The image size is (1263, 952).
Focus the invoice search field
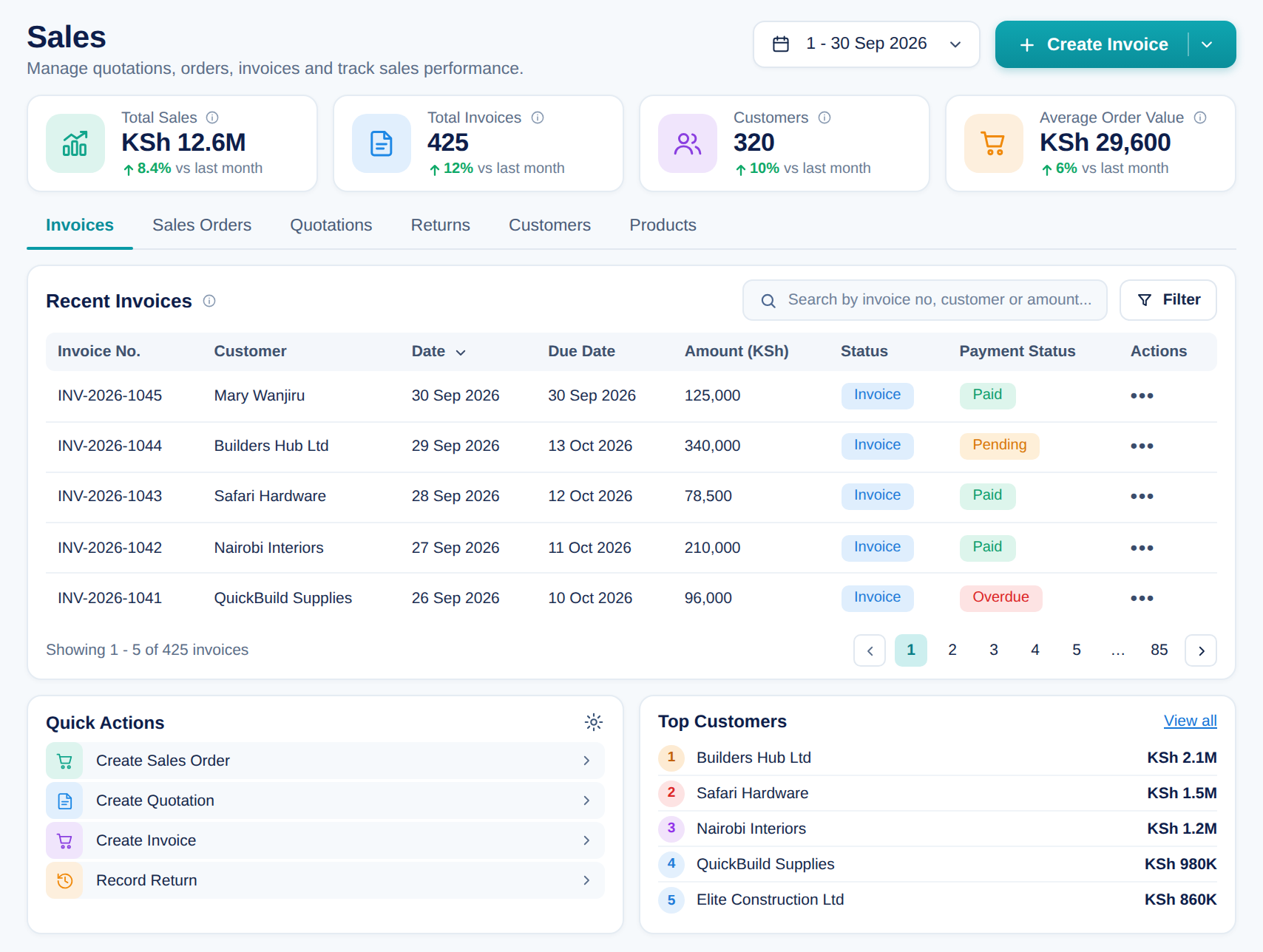[x=925, y=300]
